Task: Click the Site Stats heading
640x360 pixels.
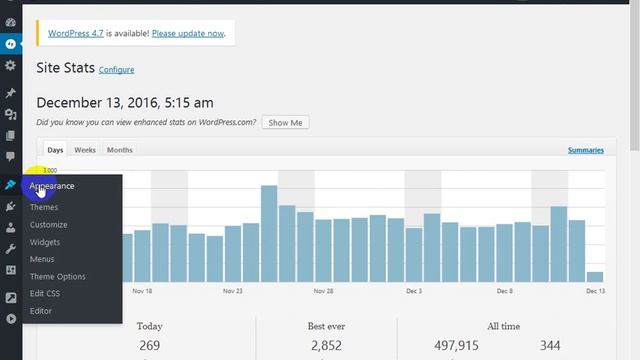Action: tap(65, 68)
